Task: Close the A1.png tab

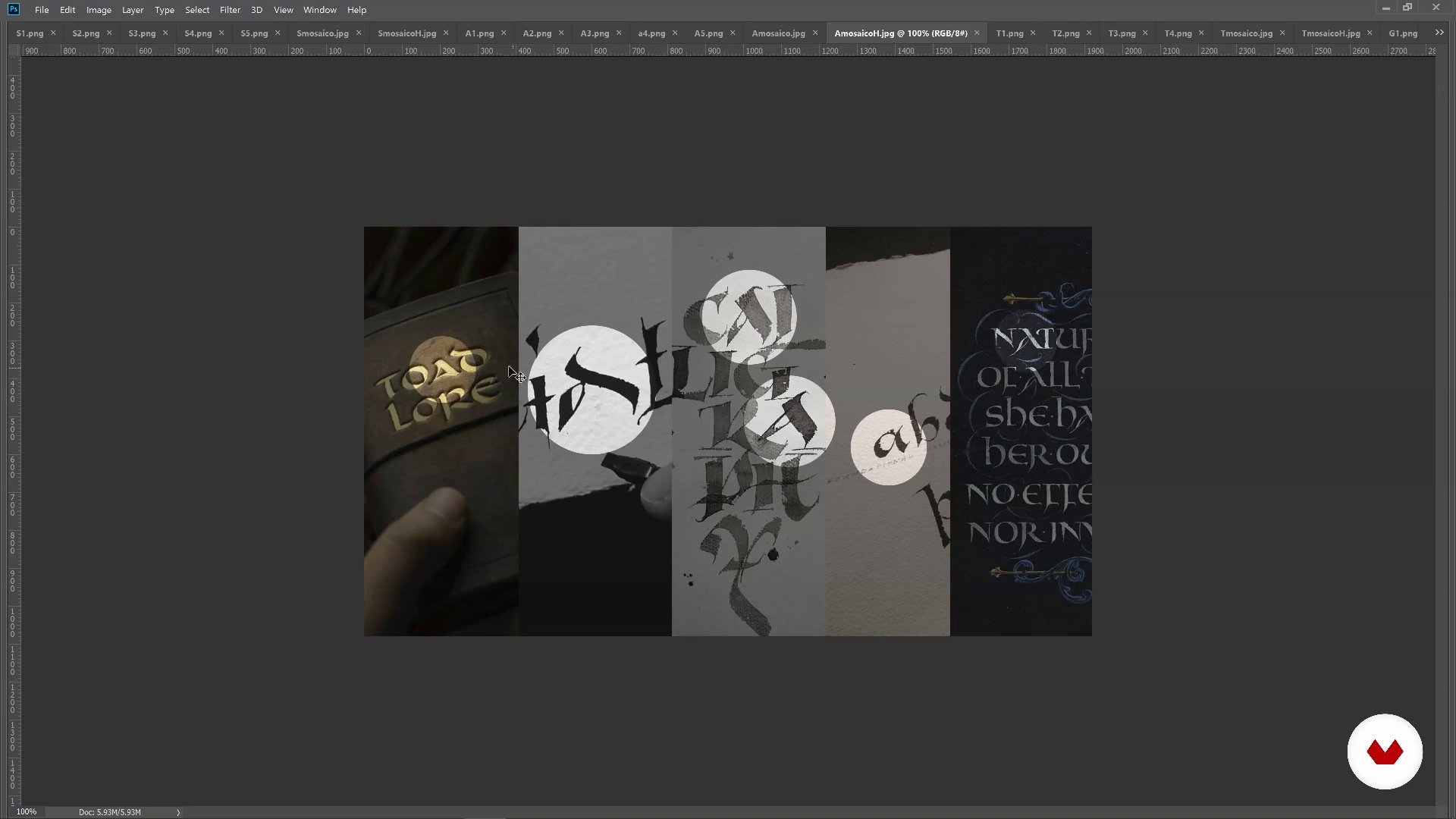Action: click(x=504, y=33)
